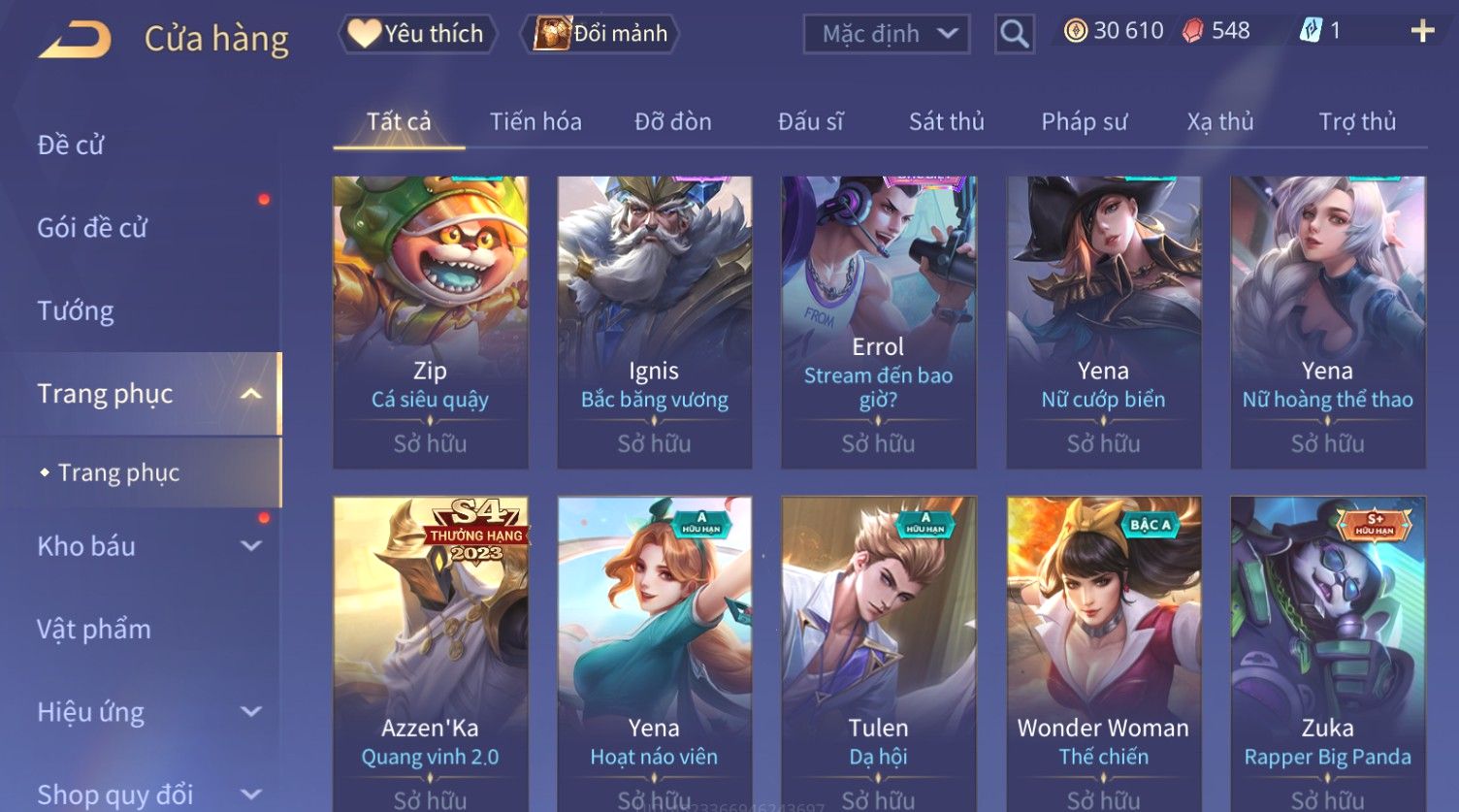The image size is (1459, 812).
Task: Tap the back arrow icon
Action: (x=75, y=40)
